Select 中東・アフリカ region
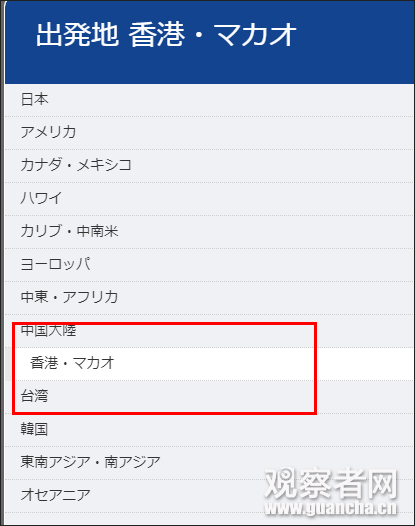The image size is (415, 526). pyautogui.click(x=209, y=298)
